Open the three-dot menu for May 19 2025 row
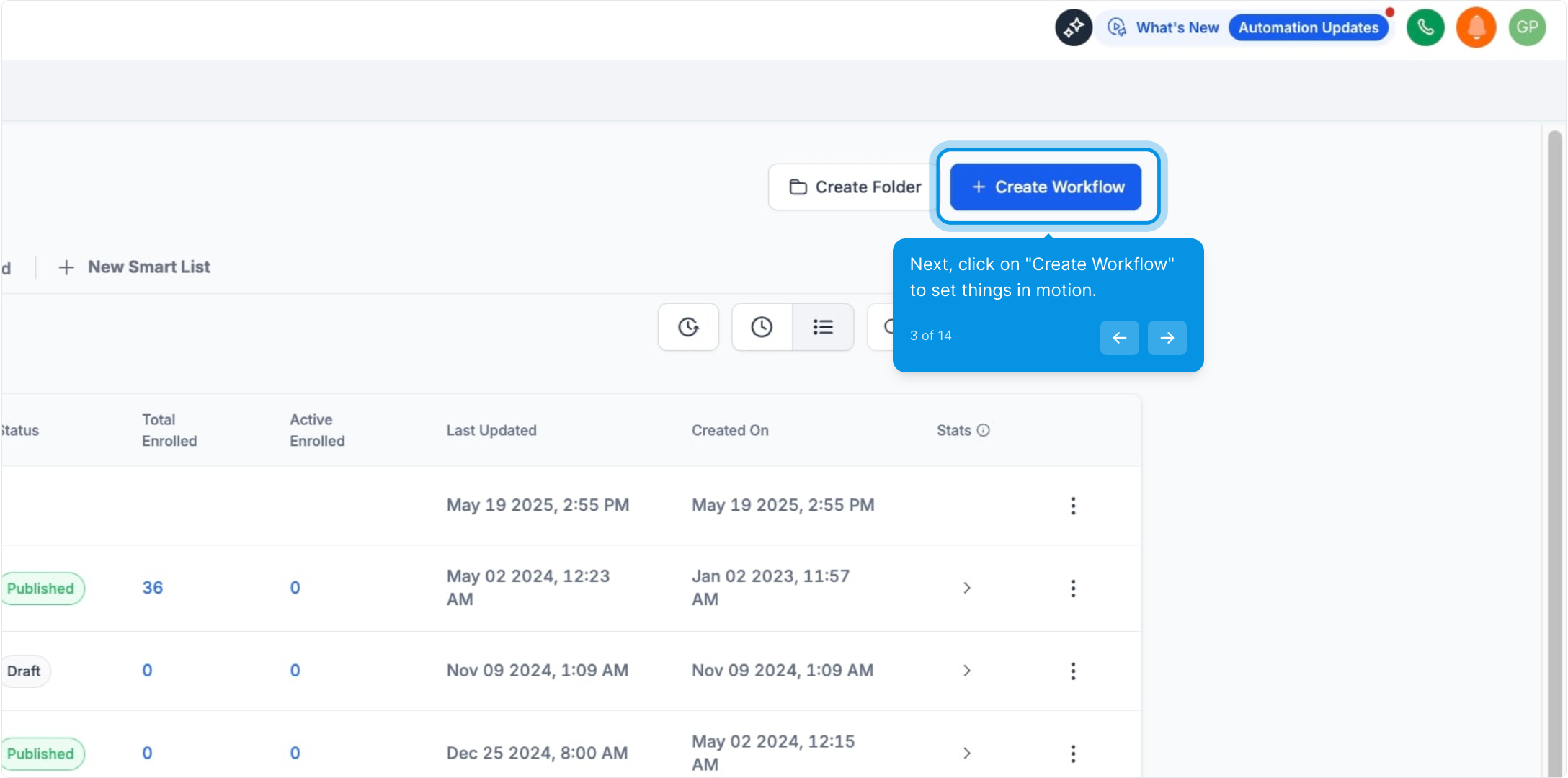This screenshot has width=1568, height=778. (1073, 506)
